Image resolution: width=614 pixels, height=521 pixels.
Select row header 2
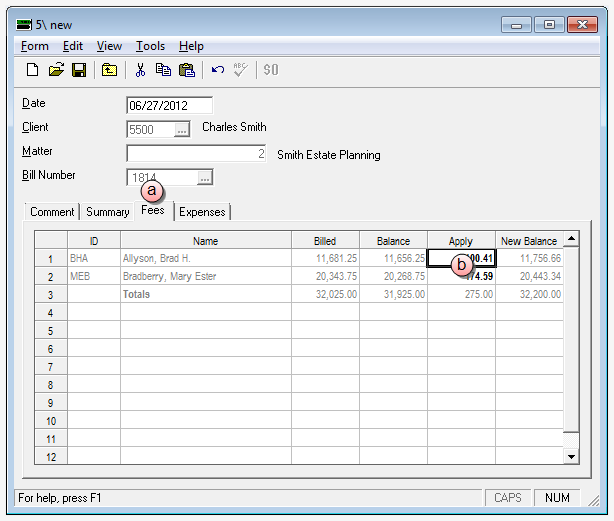[51, 276]
